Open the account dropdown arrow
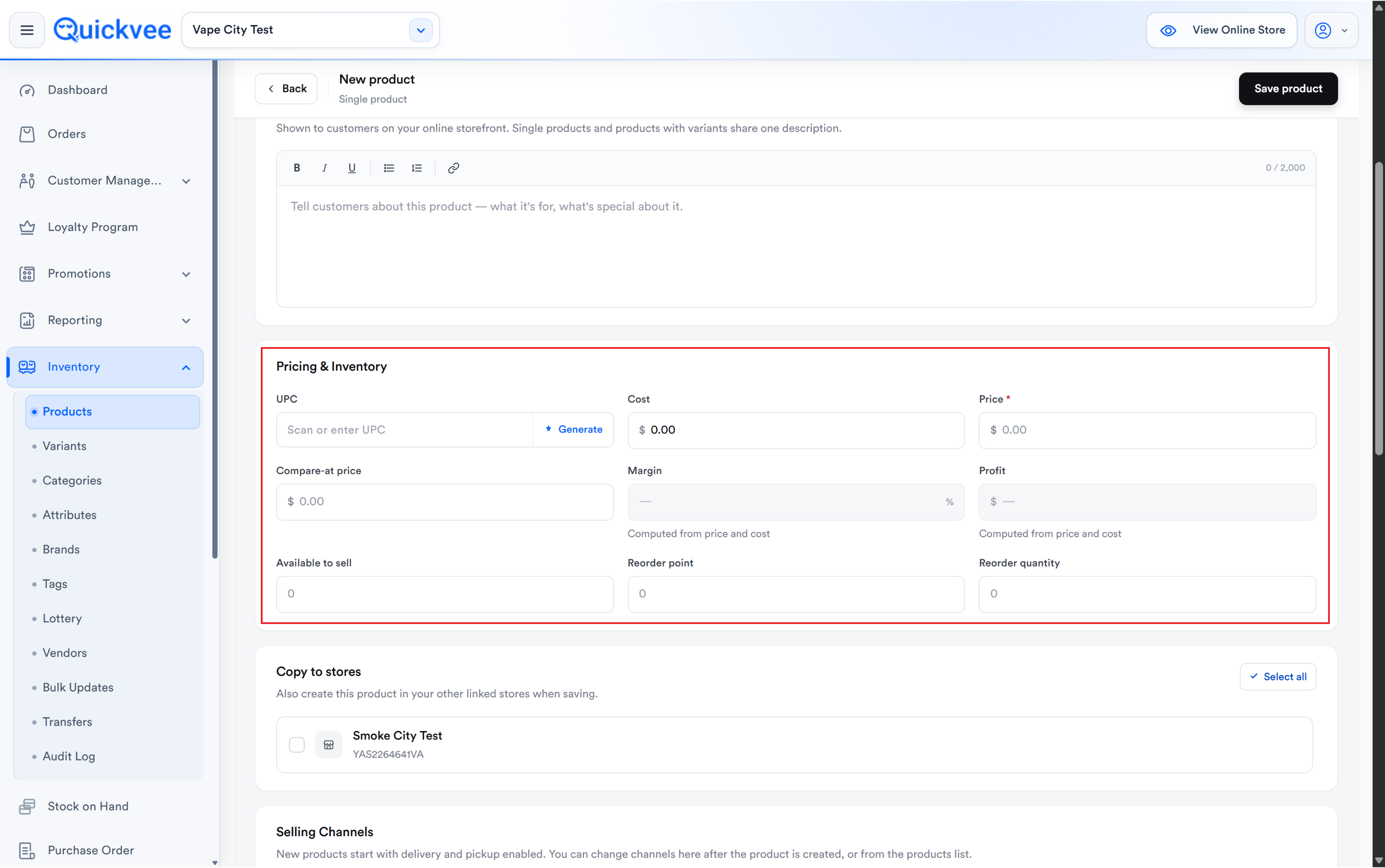 [1344, 30]
